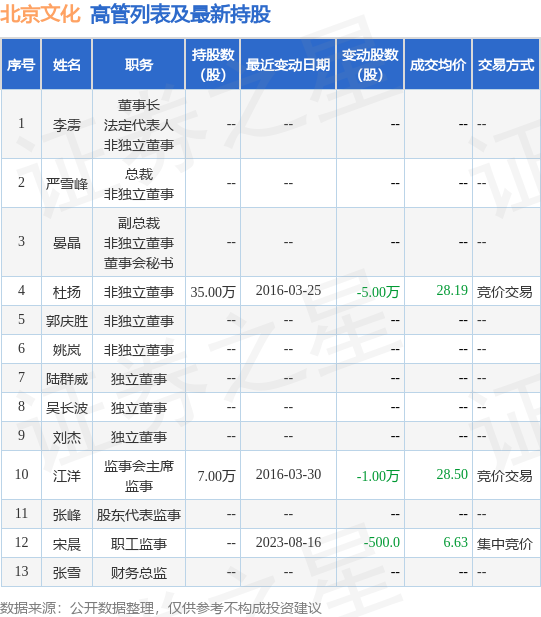Click 张雪's position 财务总监
This screenshot has width=541, height=617.
point(139,573)
